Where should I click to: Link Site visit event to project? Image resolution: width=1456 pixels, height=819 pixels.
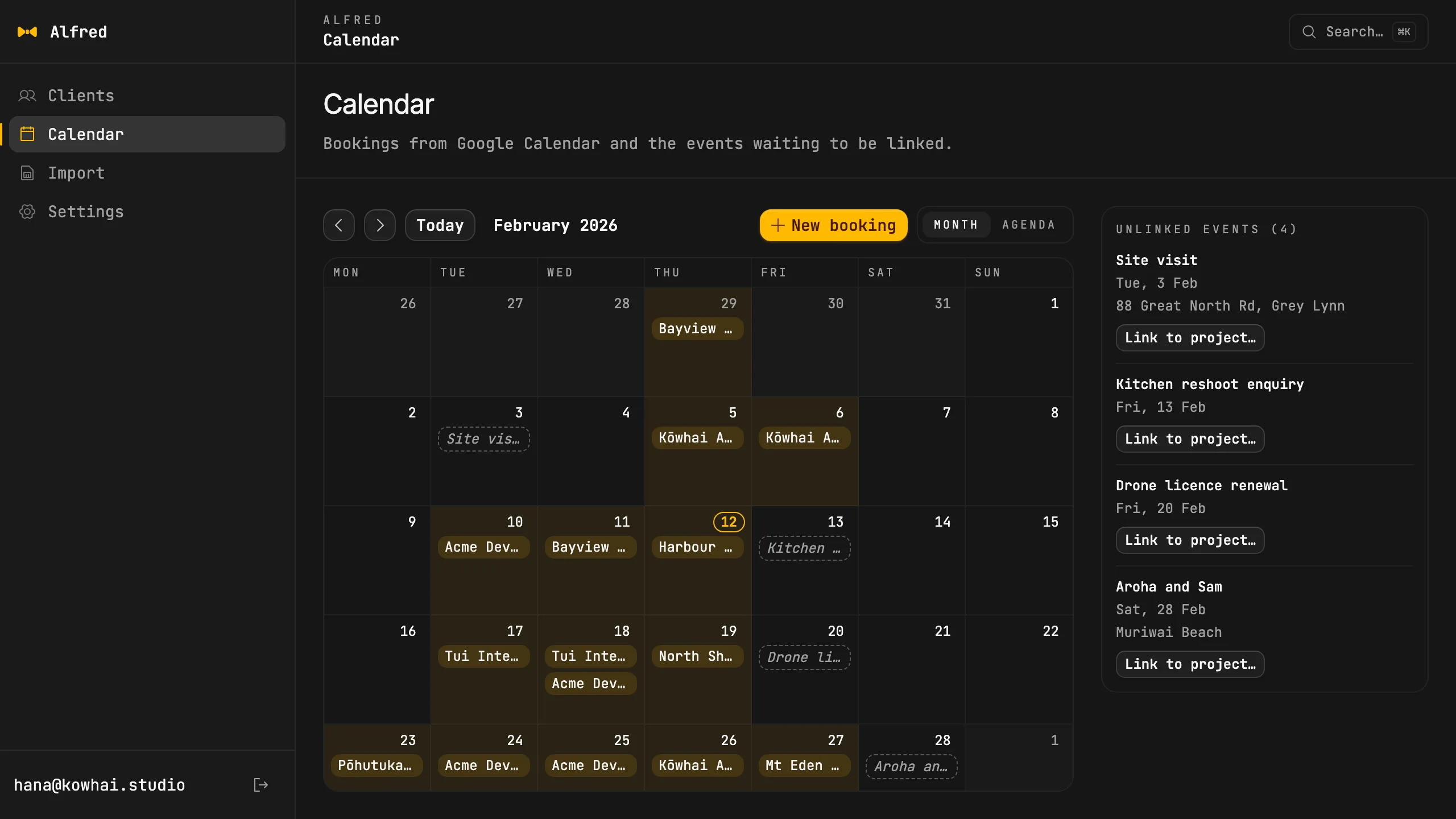click(x=1190, y=338)
